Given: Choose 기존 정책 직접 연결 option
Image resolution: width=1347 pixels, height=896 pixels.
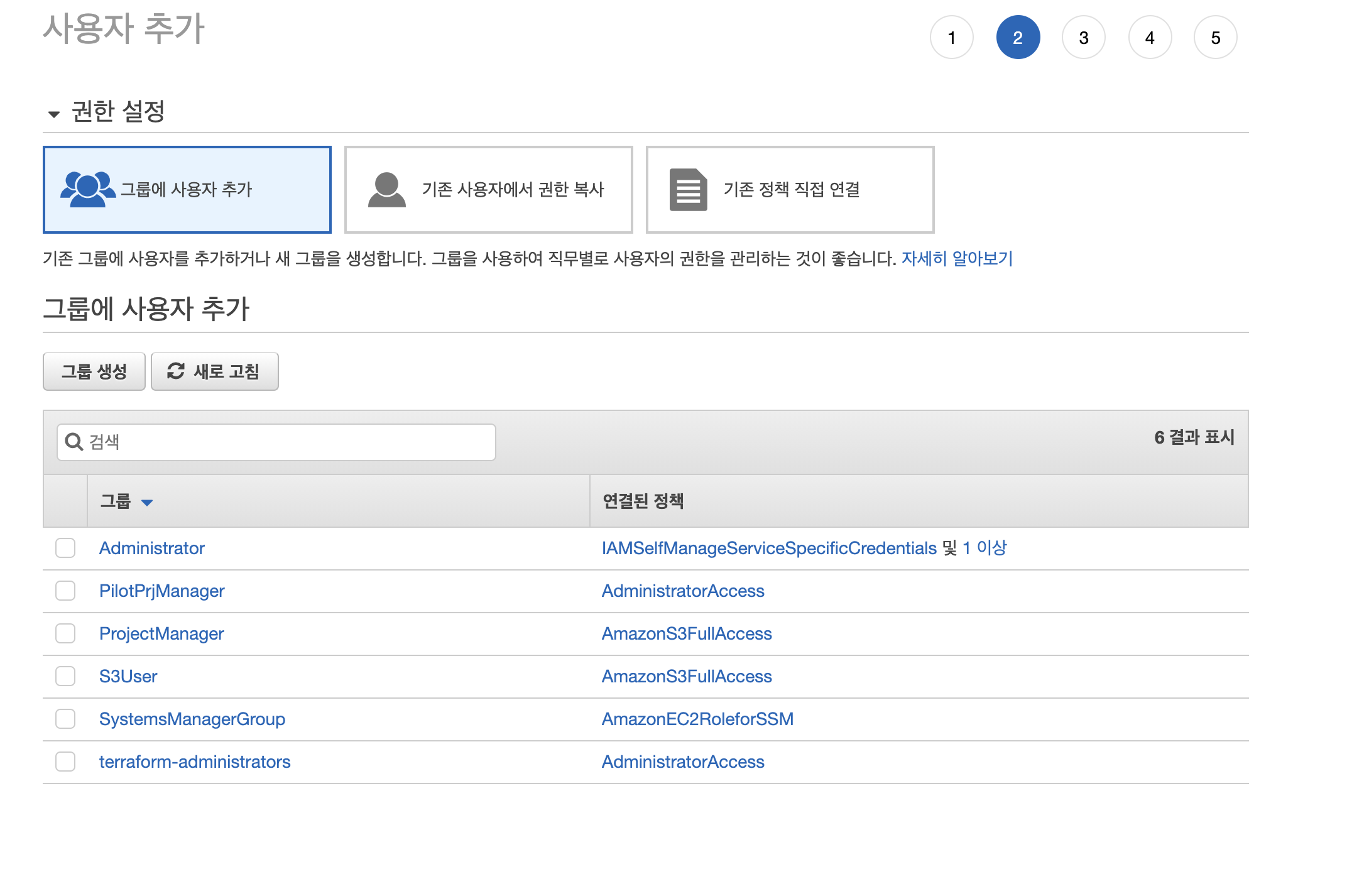Looking at the screenshot, I should pos(790,190).
